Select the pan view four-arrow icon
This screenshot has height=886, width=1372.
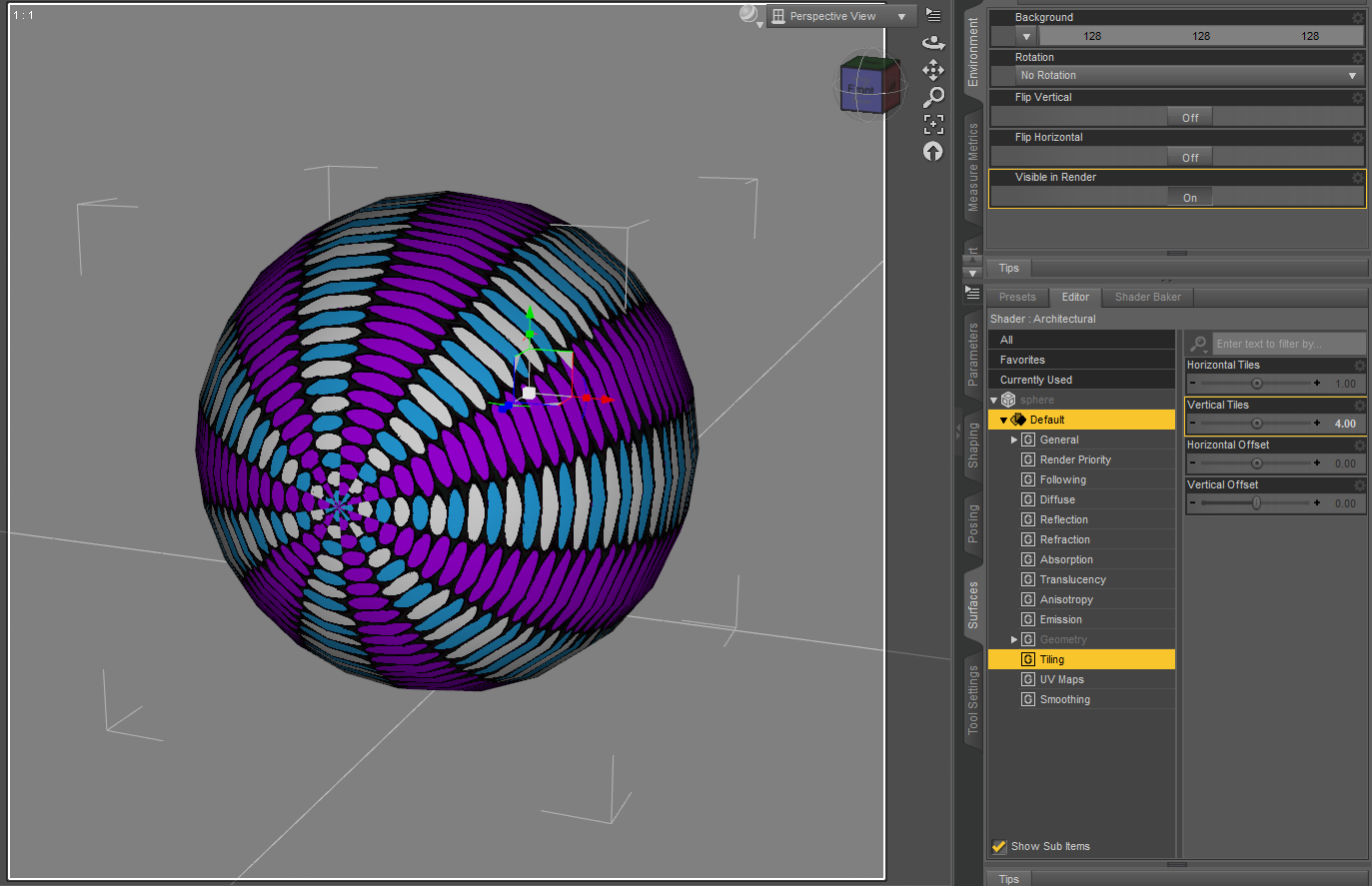pos(933,70)
